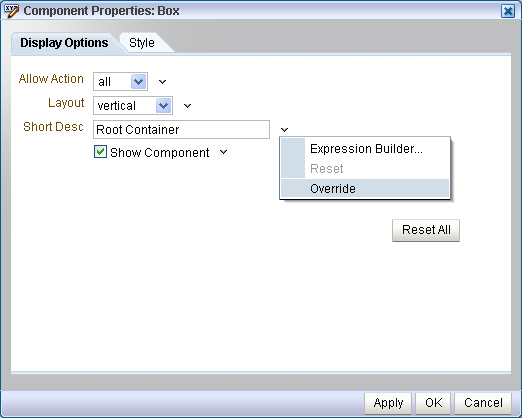Open the chevron menu beside Show Component
522x418 pixels.
pos(224,152)
